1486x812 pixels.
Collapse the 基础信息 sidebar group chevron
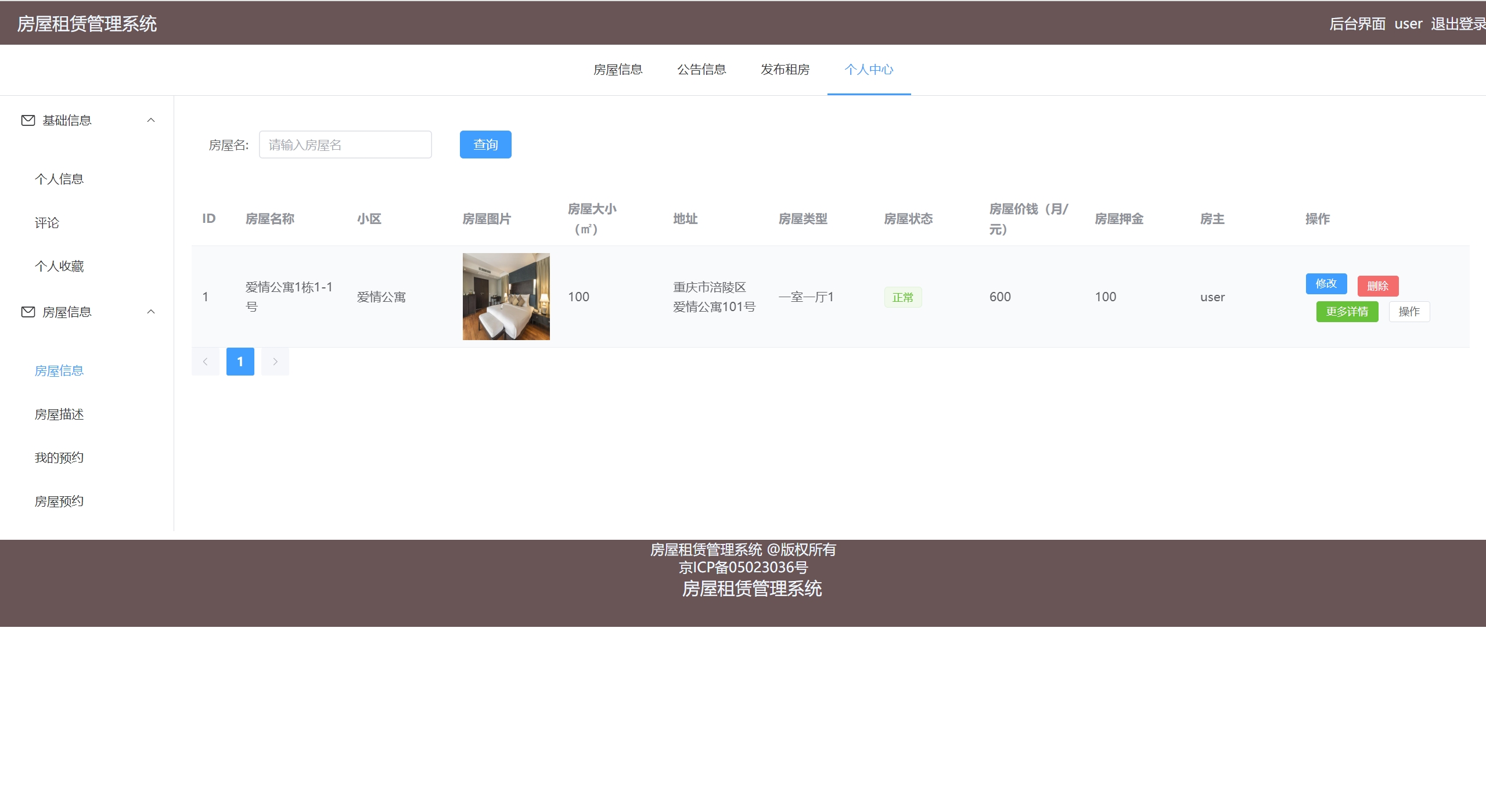(x=151, y=120)
